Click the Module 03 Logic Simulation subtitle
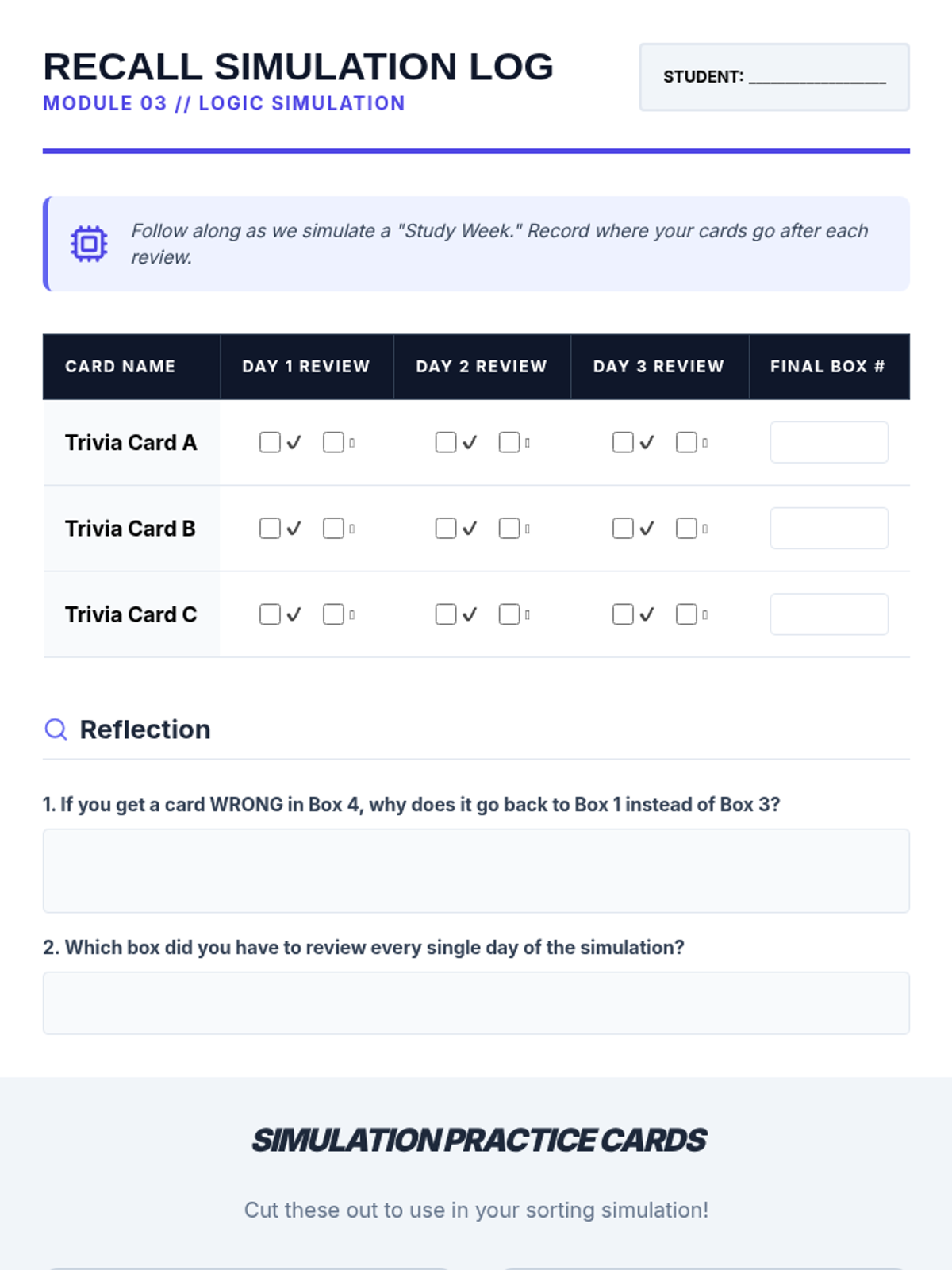The height and width of the screenshot is (1270, 952). [224, 104]
